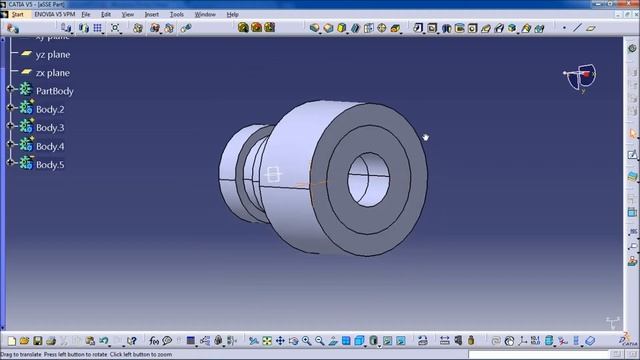640x360 pixels.
Task: Select the Pan tool
Action: [280, 341]
